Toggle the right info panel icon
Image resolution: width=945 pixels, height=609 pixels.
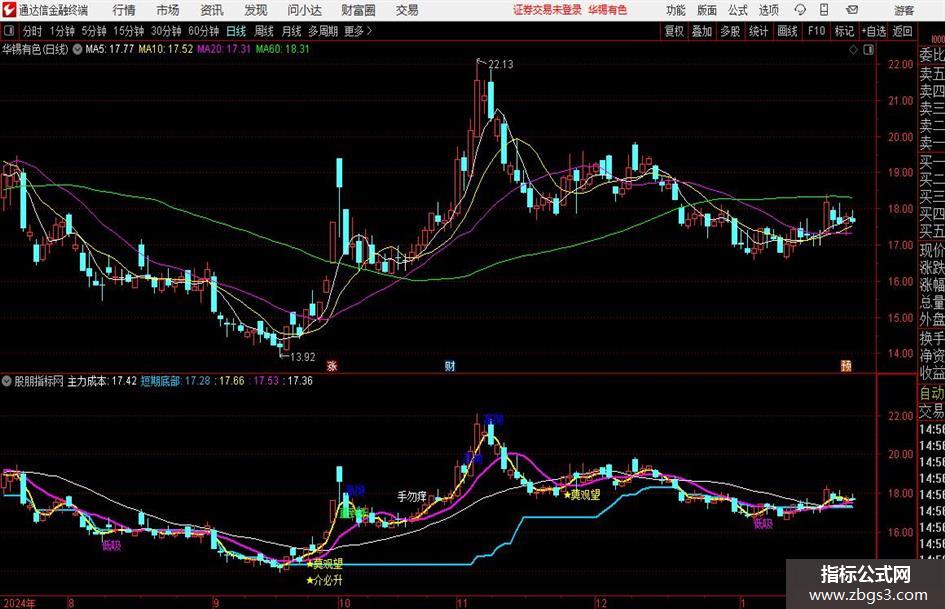[x=868, y=50]
